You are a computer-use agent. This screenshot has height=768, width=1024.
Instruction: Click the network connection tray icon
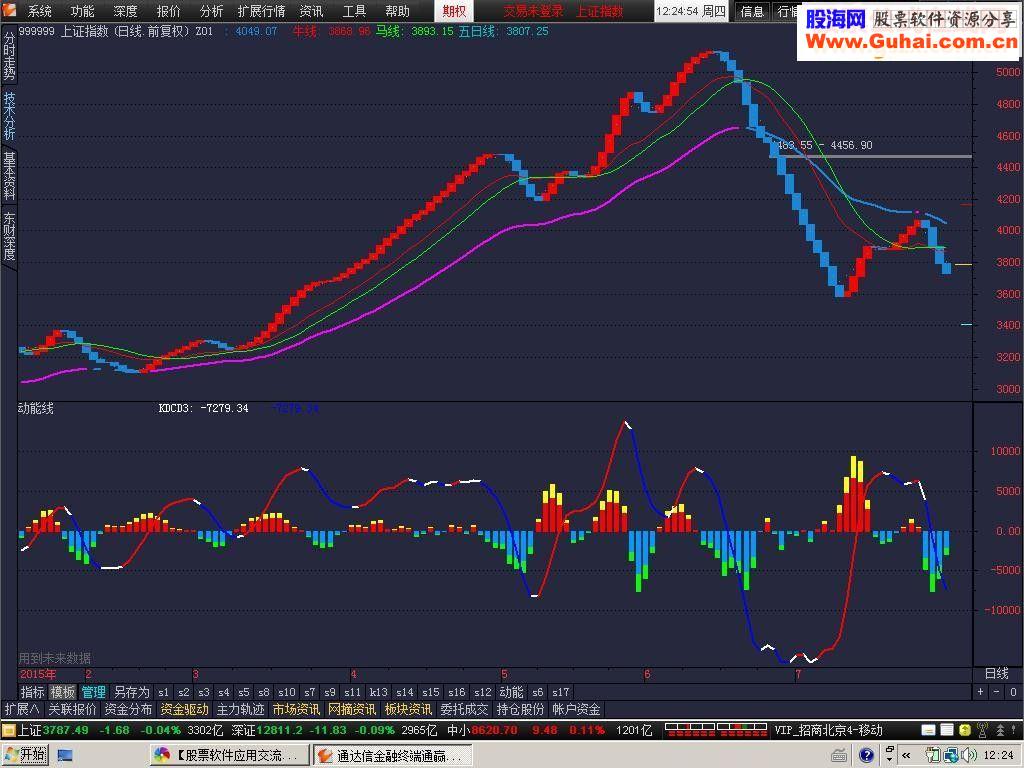click(951, 755)
